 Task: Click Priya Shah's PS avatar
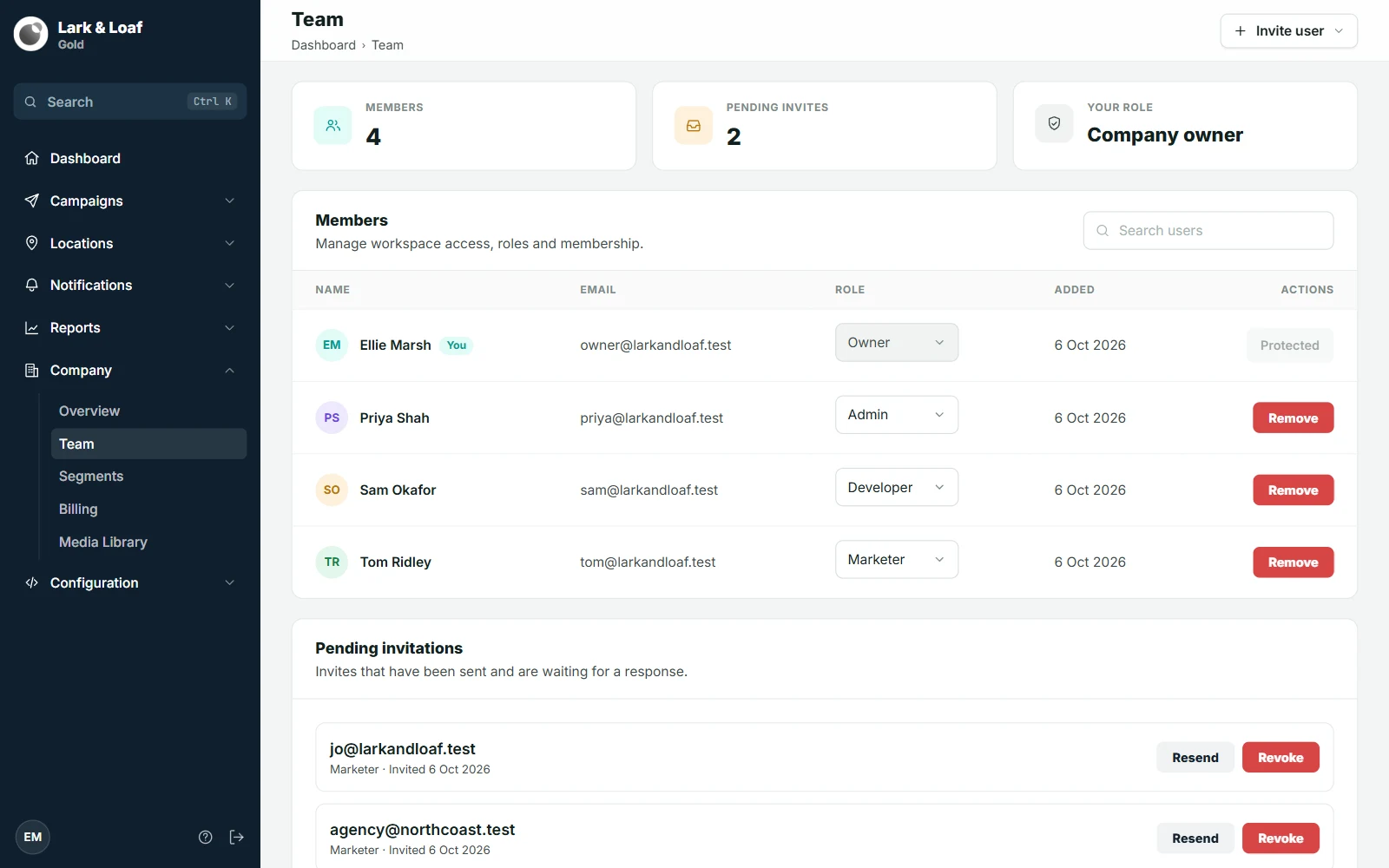[x=332, y=418]
